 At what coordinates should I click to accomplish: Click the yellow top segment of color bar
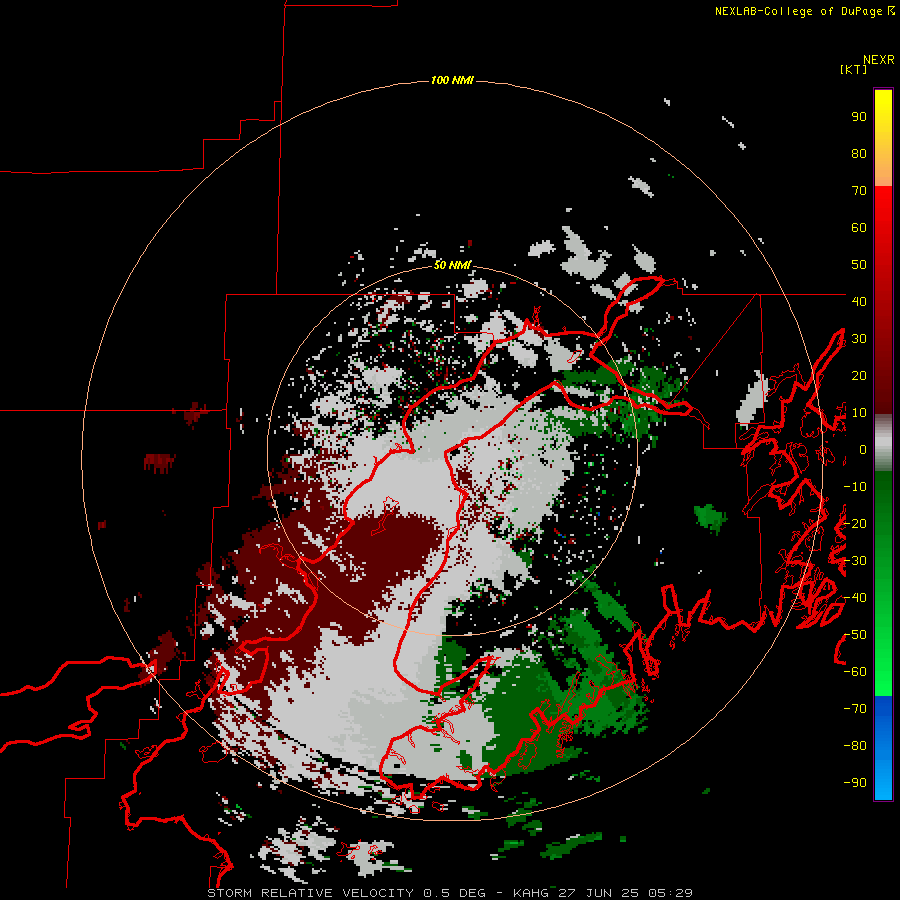pos(883,137)
